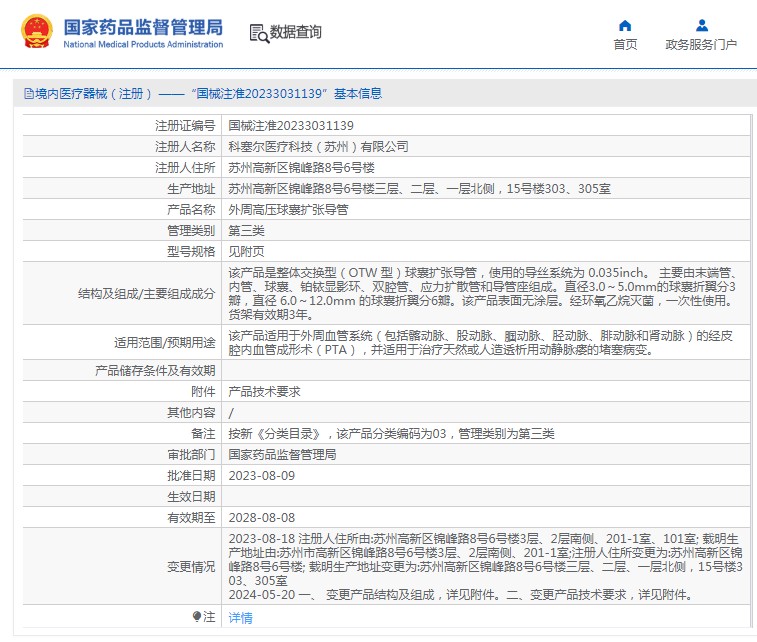Click expiry date 2028-08-08

coord(262,517)
